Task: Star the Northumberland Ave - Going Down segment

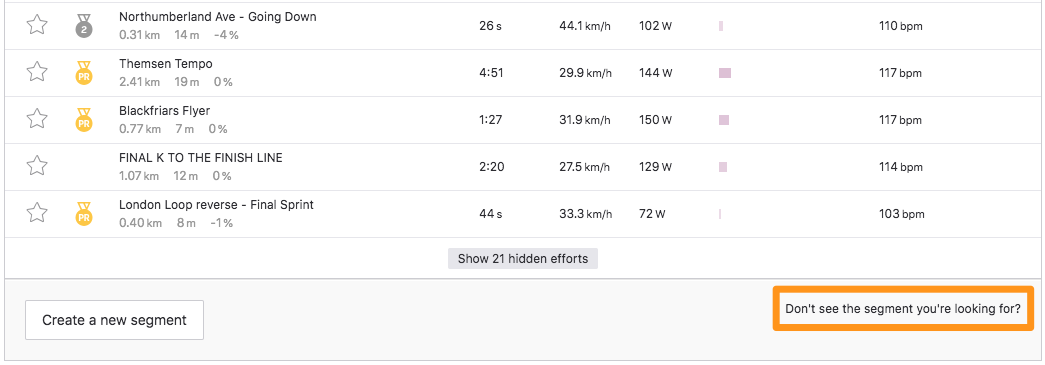Action: 37,25
